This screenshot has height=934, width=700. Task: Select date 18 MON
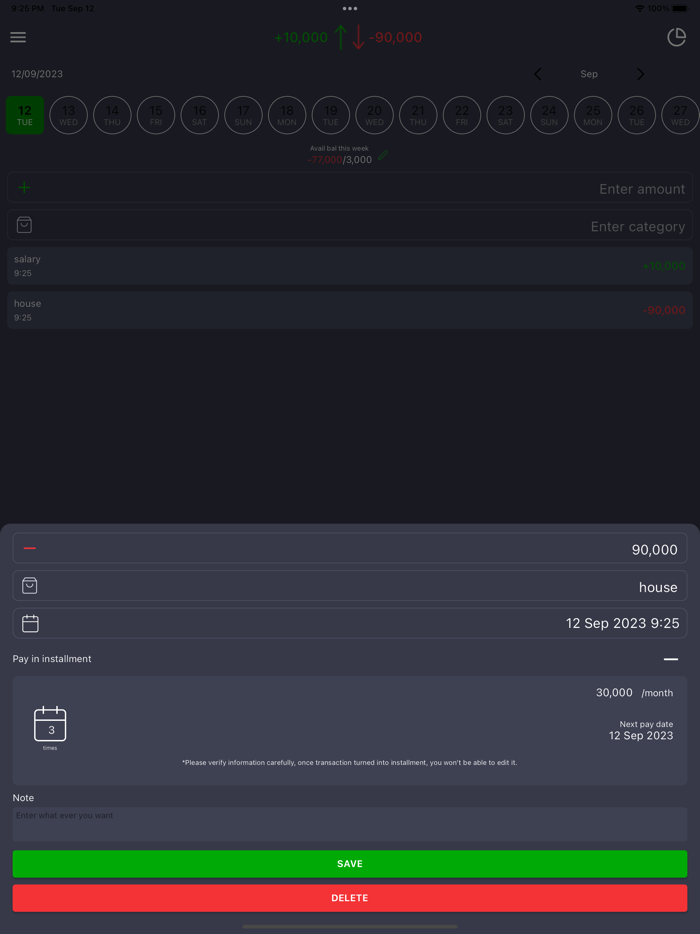click(287, 115)
